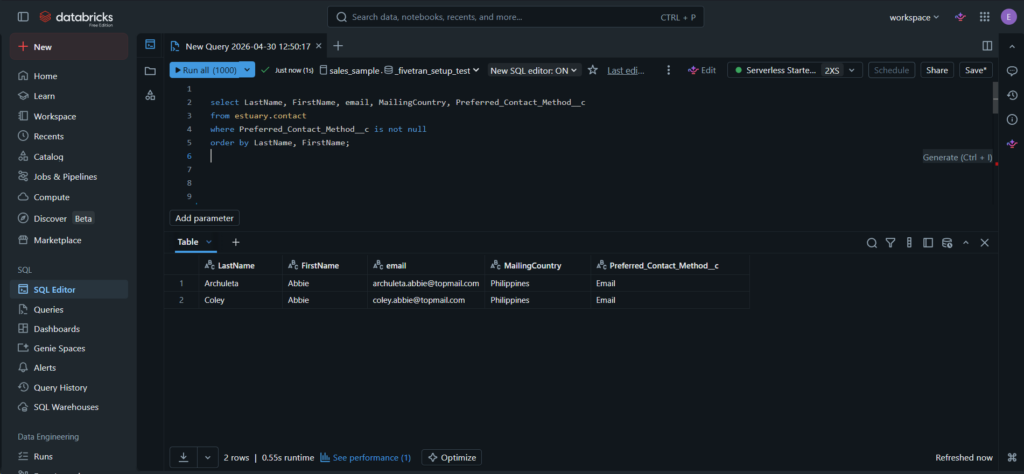Open Jobs & Pipelines in the sidebar
Screen dimensions: 1024x474
pyautogui.click(x=69, y=176)
